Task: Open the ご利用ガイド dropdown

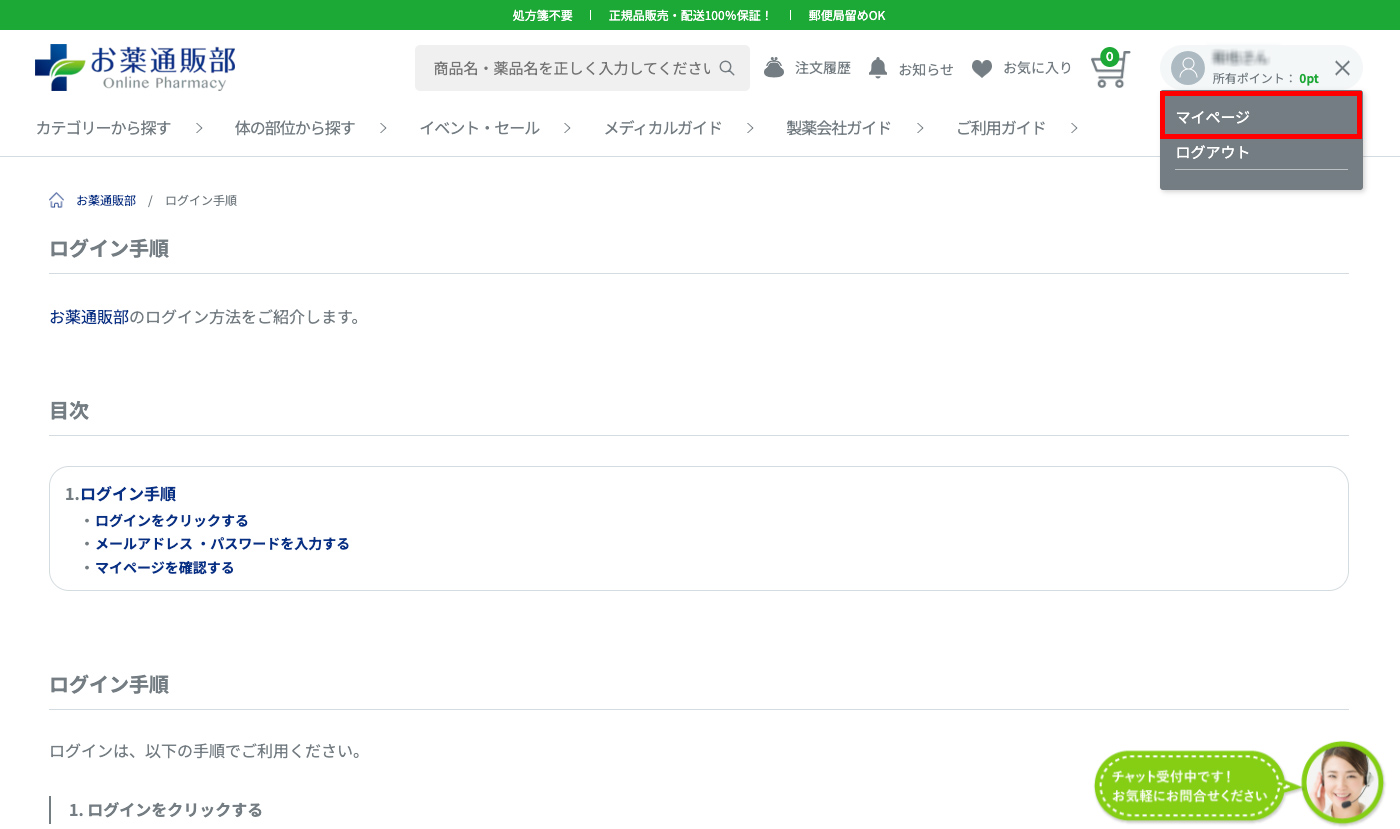Action: (1001, 128)
